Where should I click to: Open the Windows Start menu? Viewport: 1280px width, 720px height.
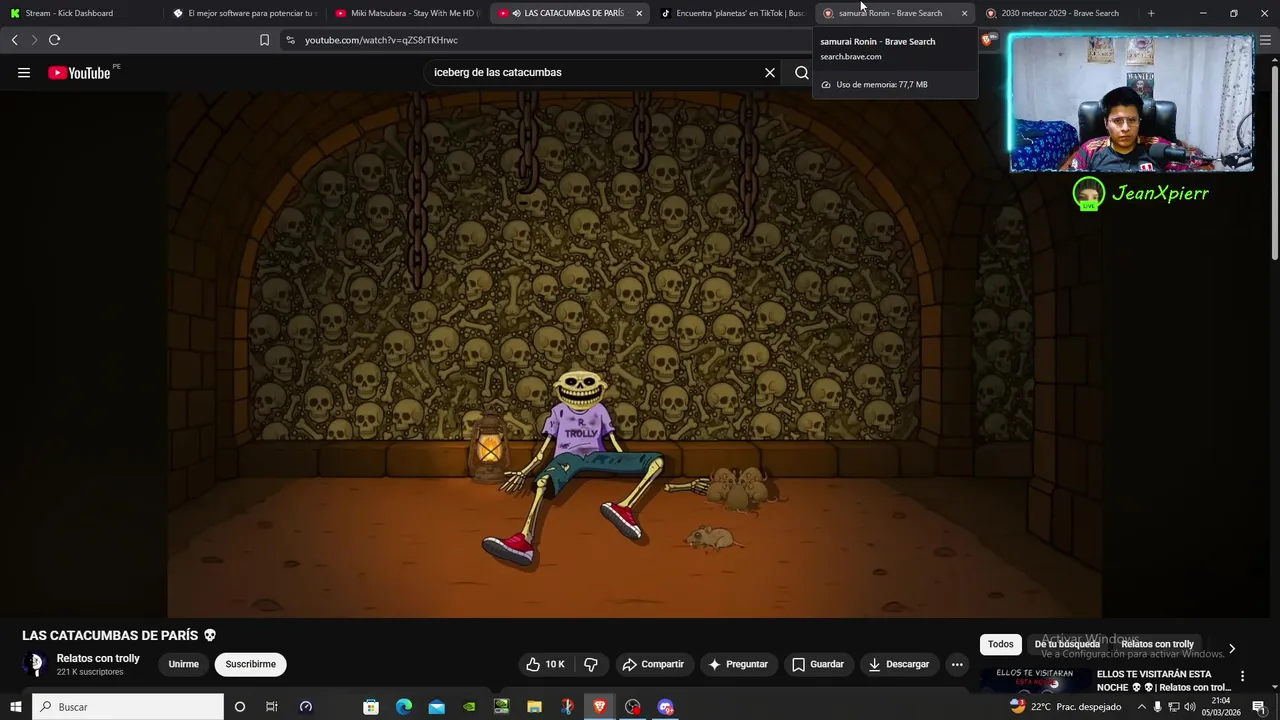pos(16,707)
